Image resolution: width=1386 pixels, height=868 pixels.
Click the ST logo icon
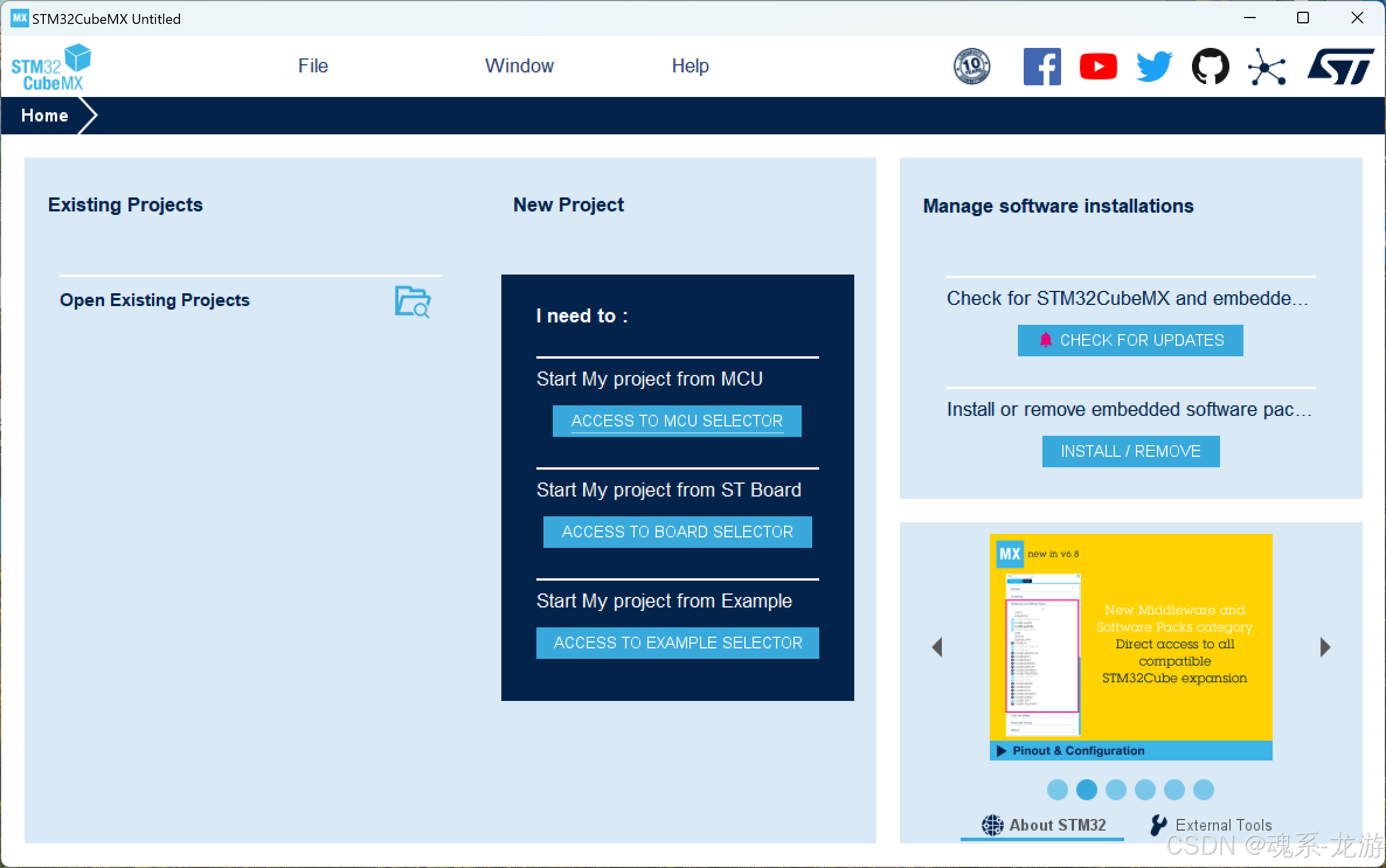point(1340,67)
